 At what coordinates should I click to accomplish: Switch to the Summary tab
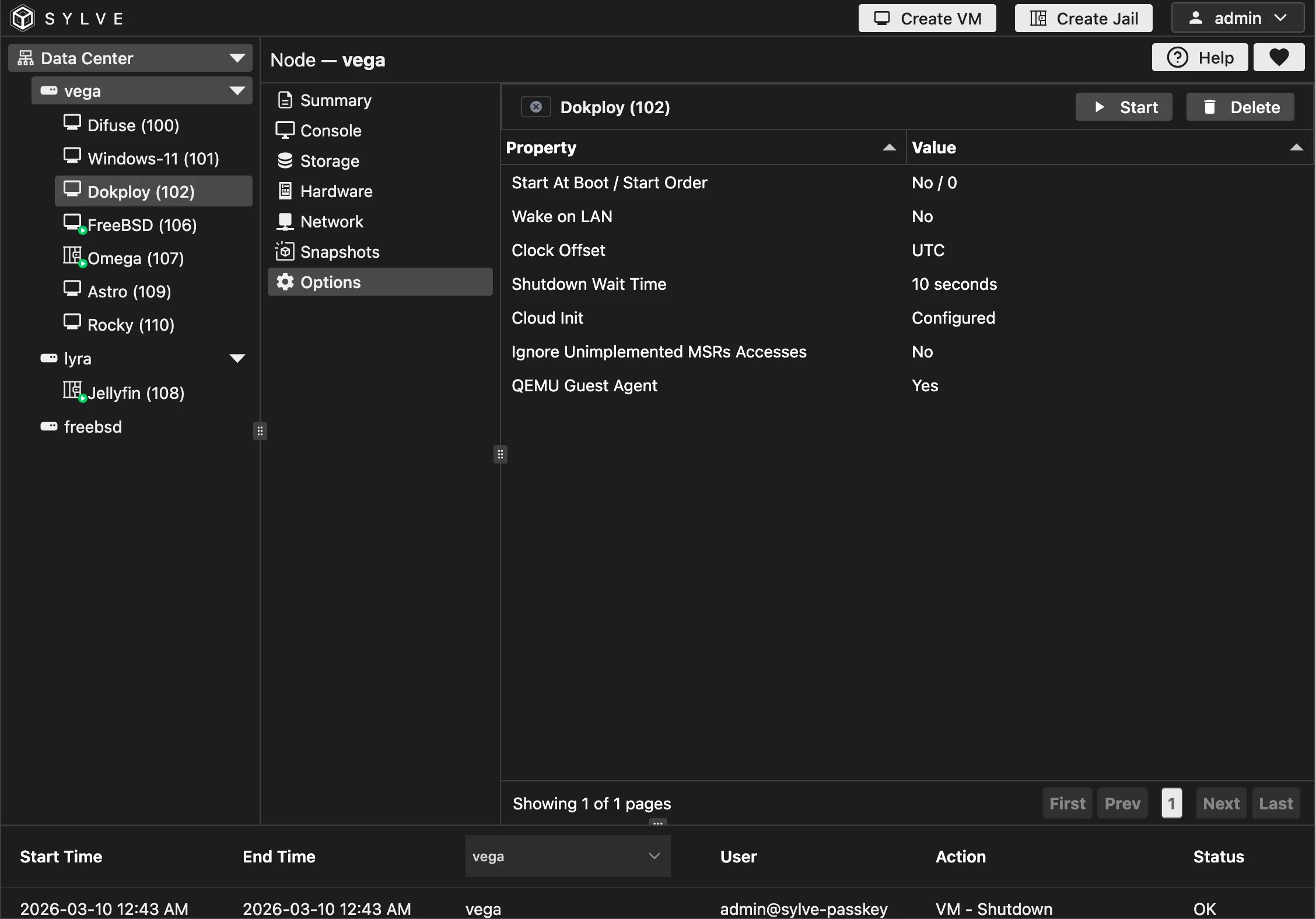pos(335,100)
